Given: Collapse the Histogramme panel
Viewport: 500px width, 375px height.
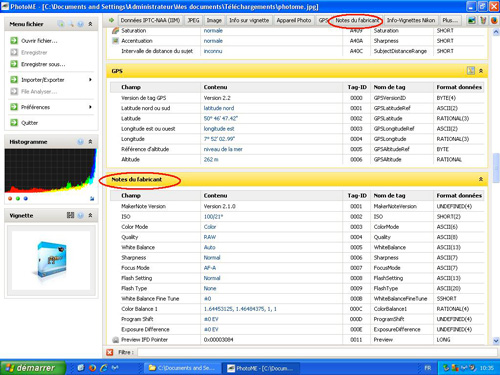Looking at the screenshot, I should [90, 142].
